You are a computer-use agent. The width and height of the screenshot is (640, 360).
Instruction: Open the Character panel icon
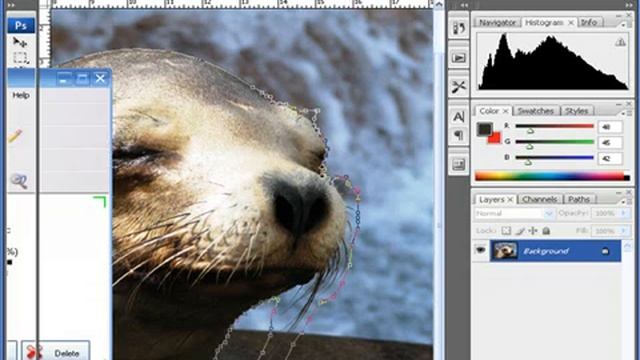click(459, 117)
